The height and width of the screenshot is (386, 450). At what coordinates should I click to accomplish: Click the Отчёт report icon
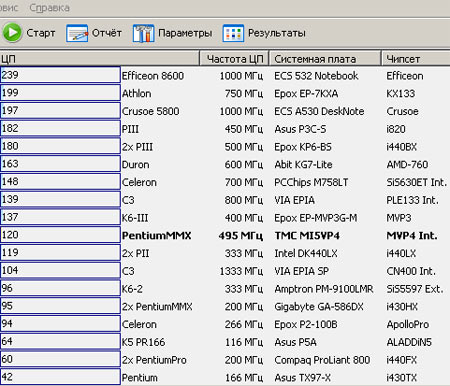click(77, 33)
